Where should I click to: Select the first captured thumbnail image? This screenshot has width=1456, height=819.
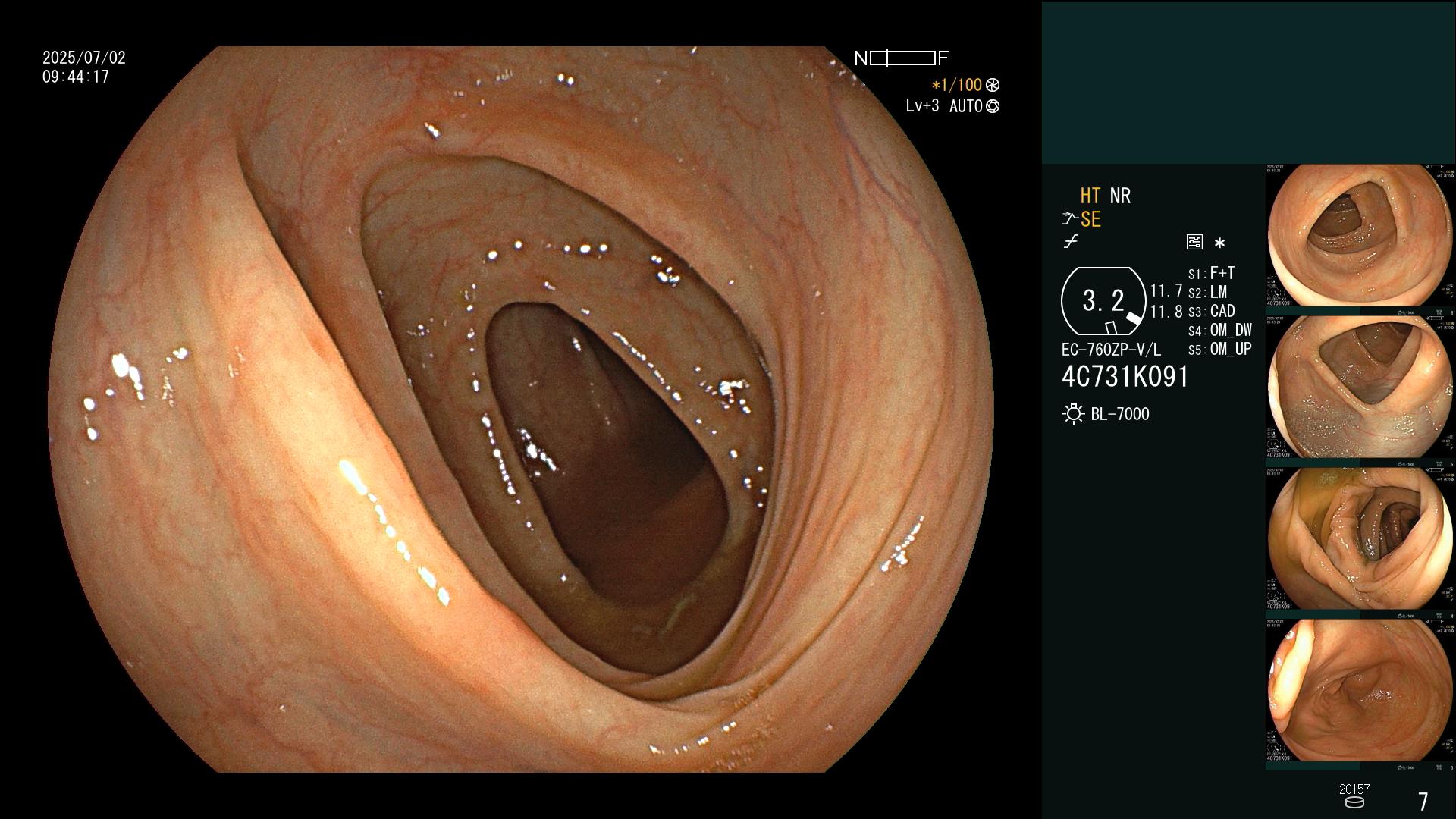pos(1360,235)
